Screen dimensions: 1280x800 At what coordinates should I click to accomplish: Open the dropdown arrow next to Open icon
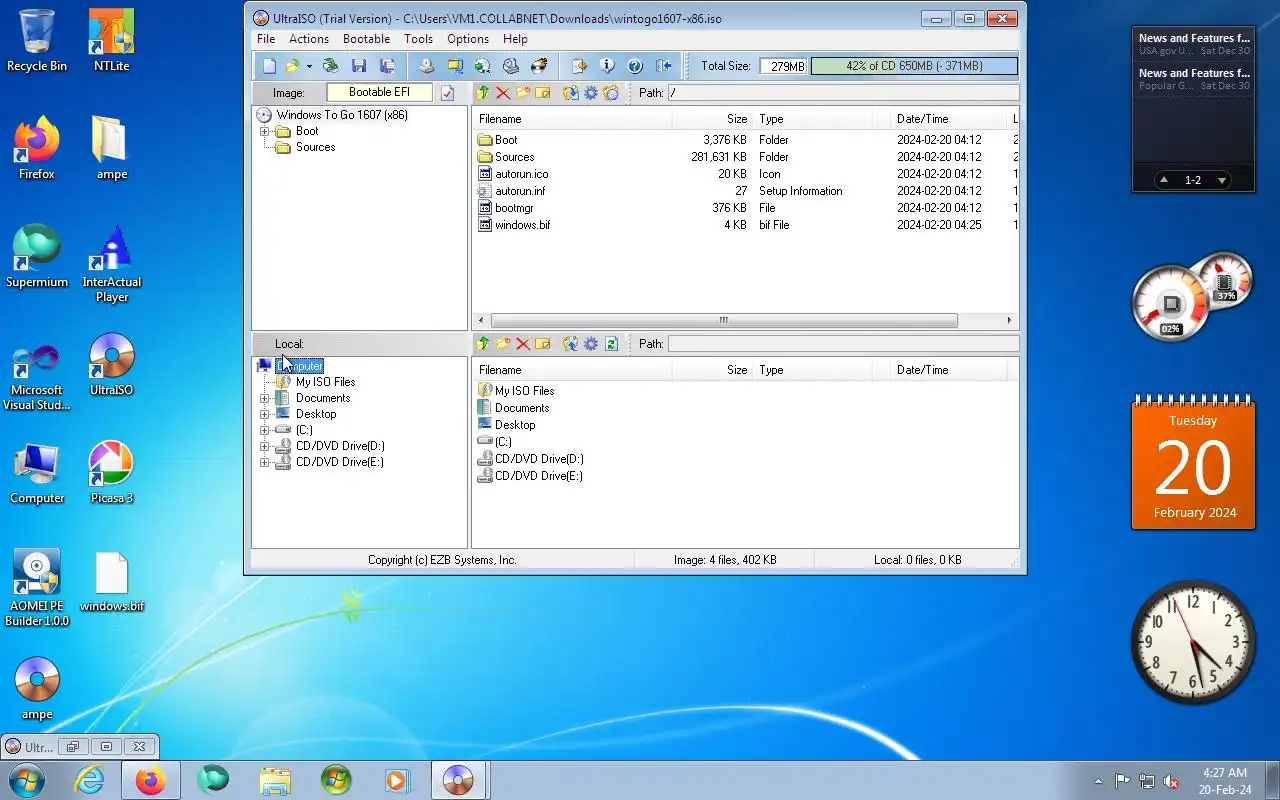309,66
